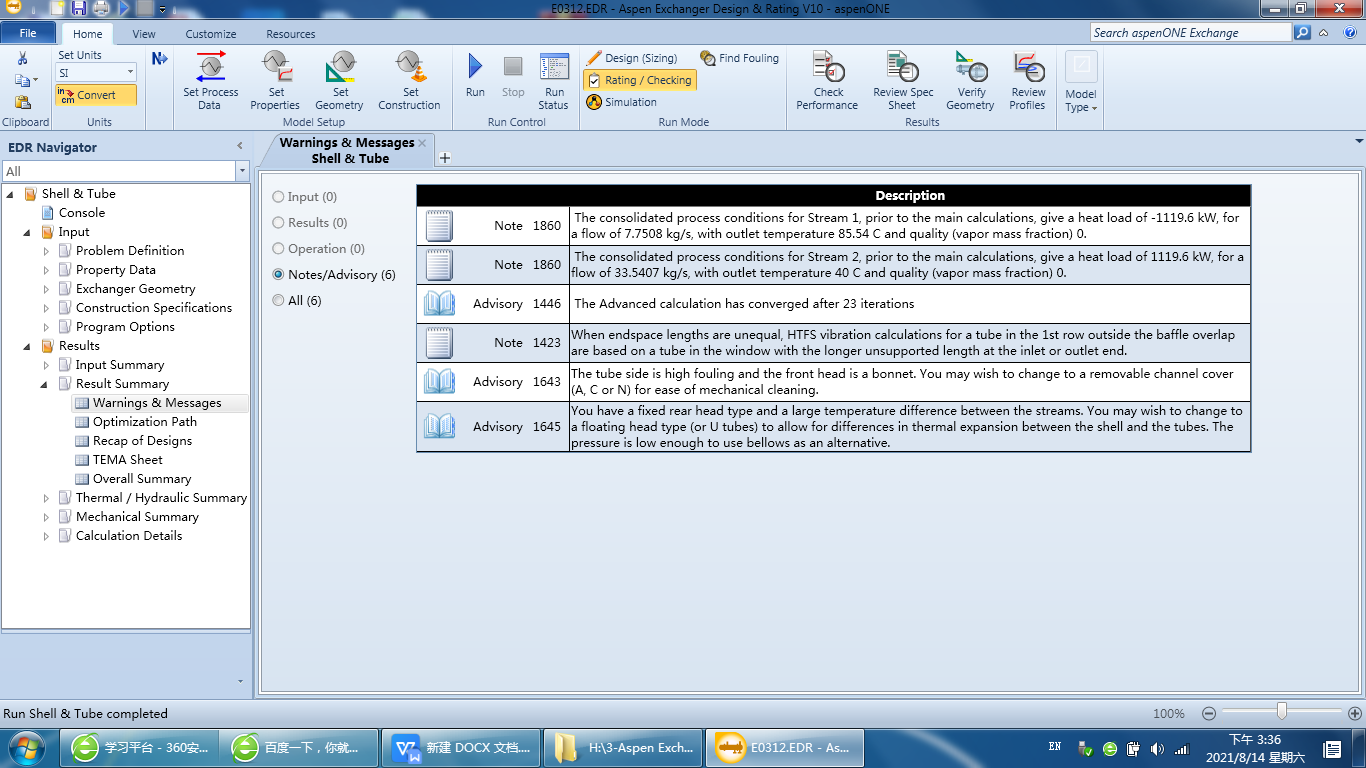Screen dimensions: 1366x768
Task: Collapse the EDR Navigator panel
Action: [240, 147]
